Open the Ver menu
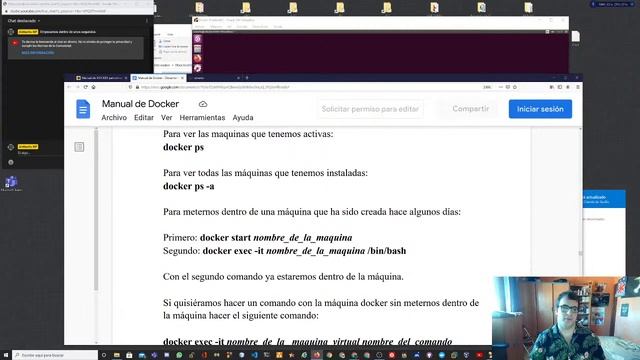The height and width of the screenshot is (360, 640). click(167, 118)
